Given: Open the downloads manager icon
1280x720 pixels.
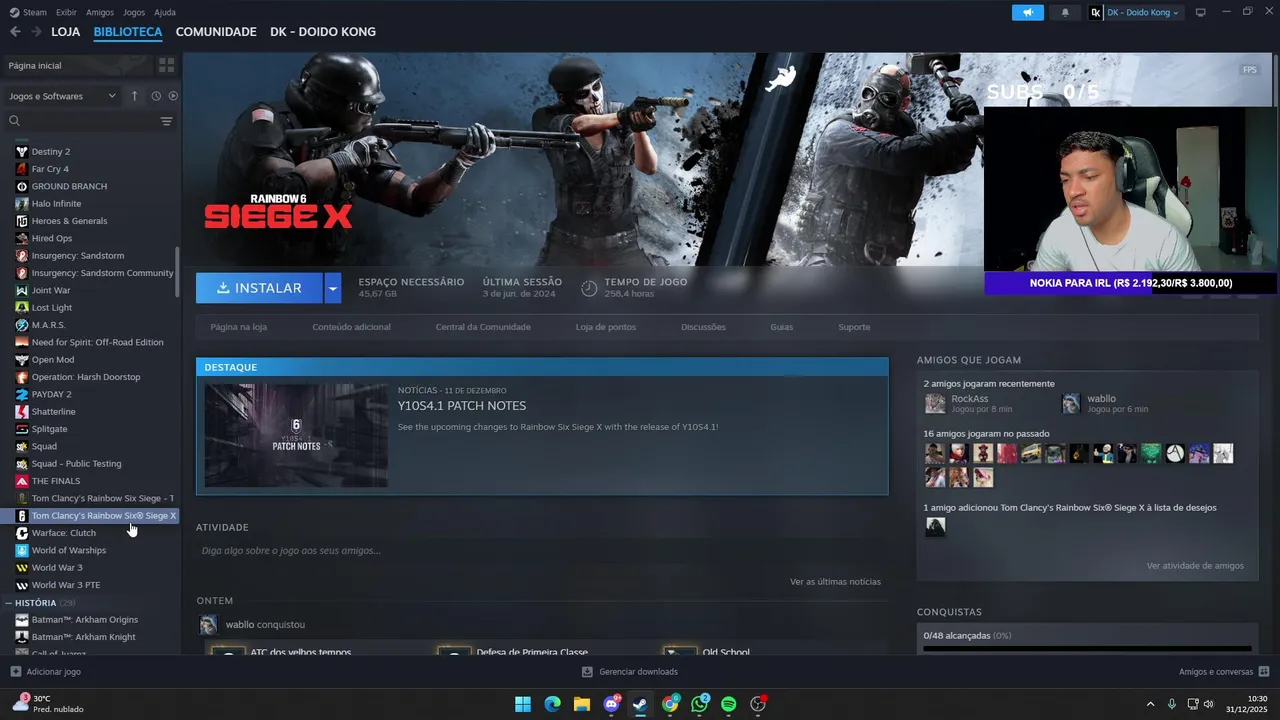Looking at the screenshot, I should (x=587, y=672).
